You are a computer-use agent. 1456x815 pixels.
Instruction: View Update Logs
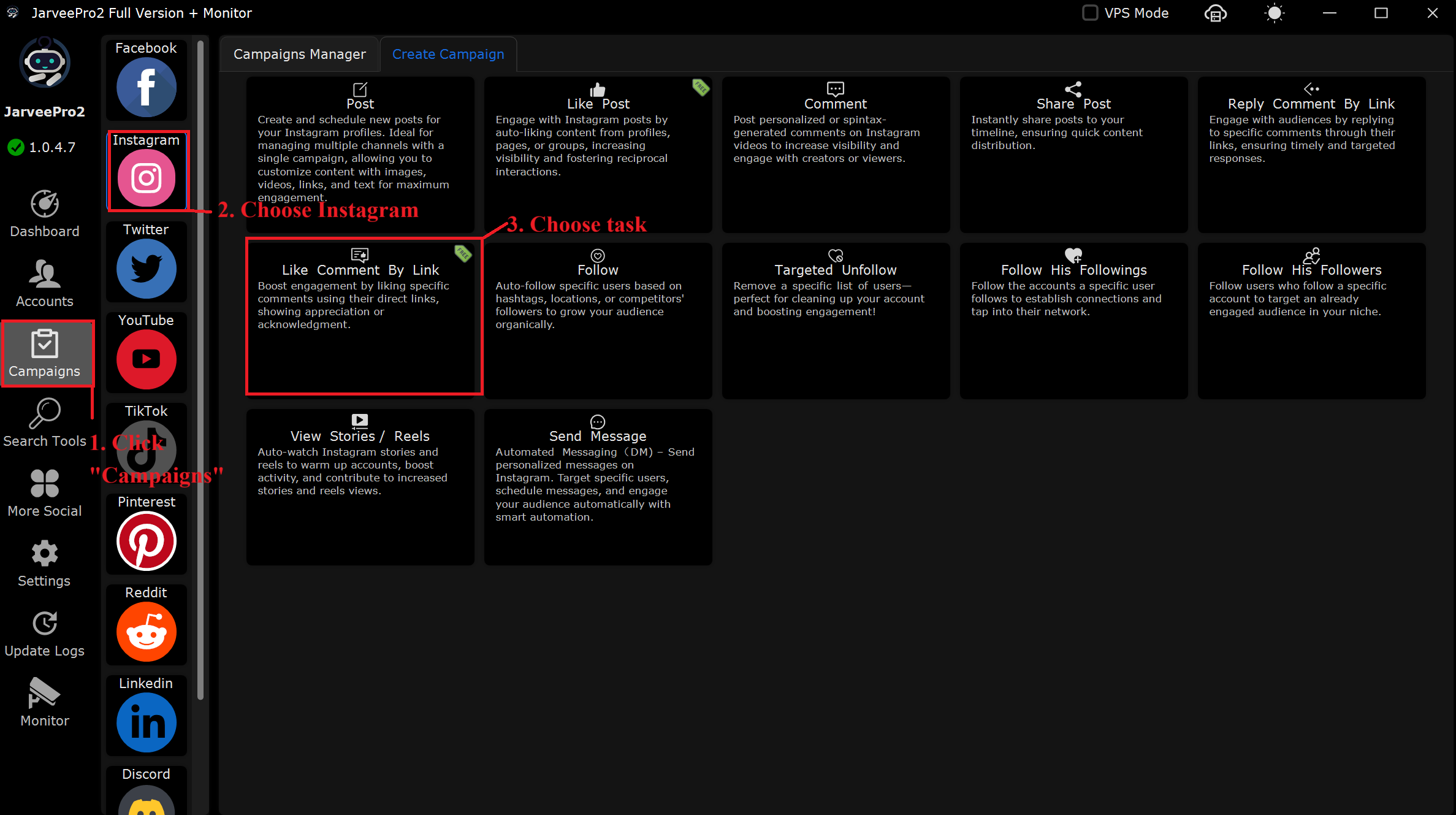[45, 633]
